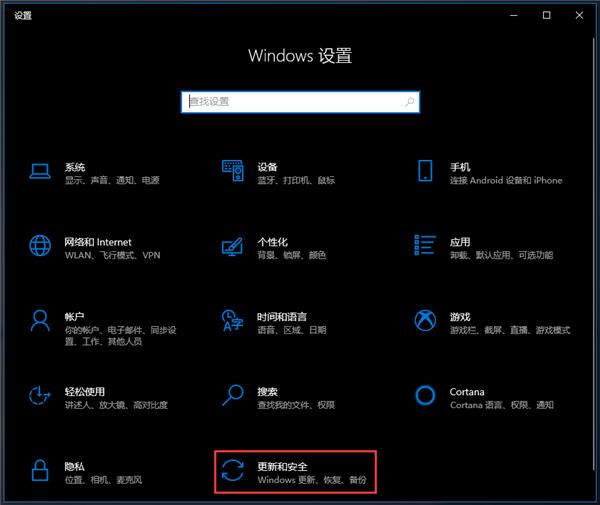Click the Cortana circle icon

pos(425,395)
